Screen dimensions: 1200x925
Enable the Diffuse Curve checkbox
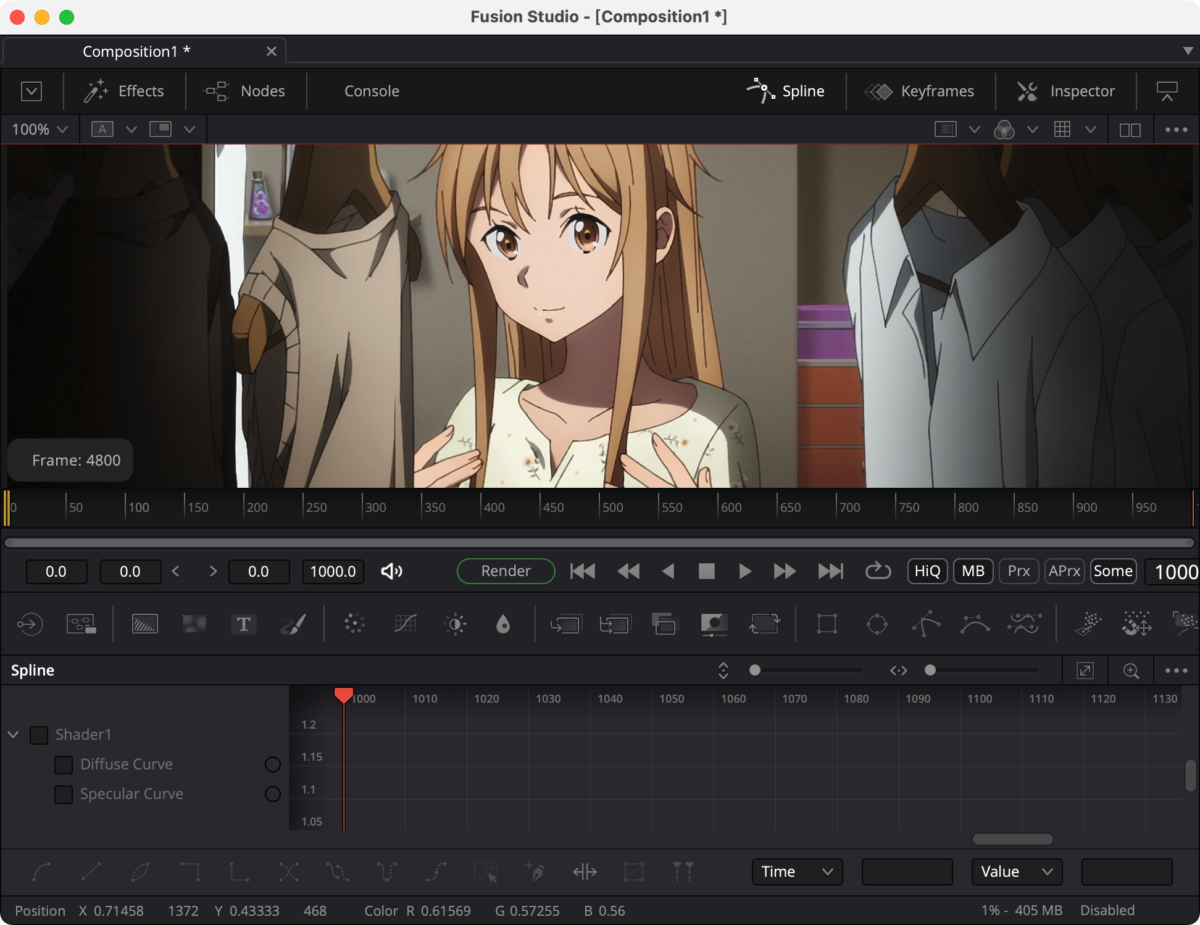64,765
